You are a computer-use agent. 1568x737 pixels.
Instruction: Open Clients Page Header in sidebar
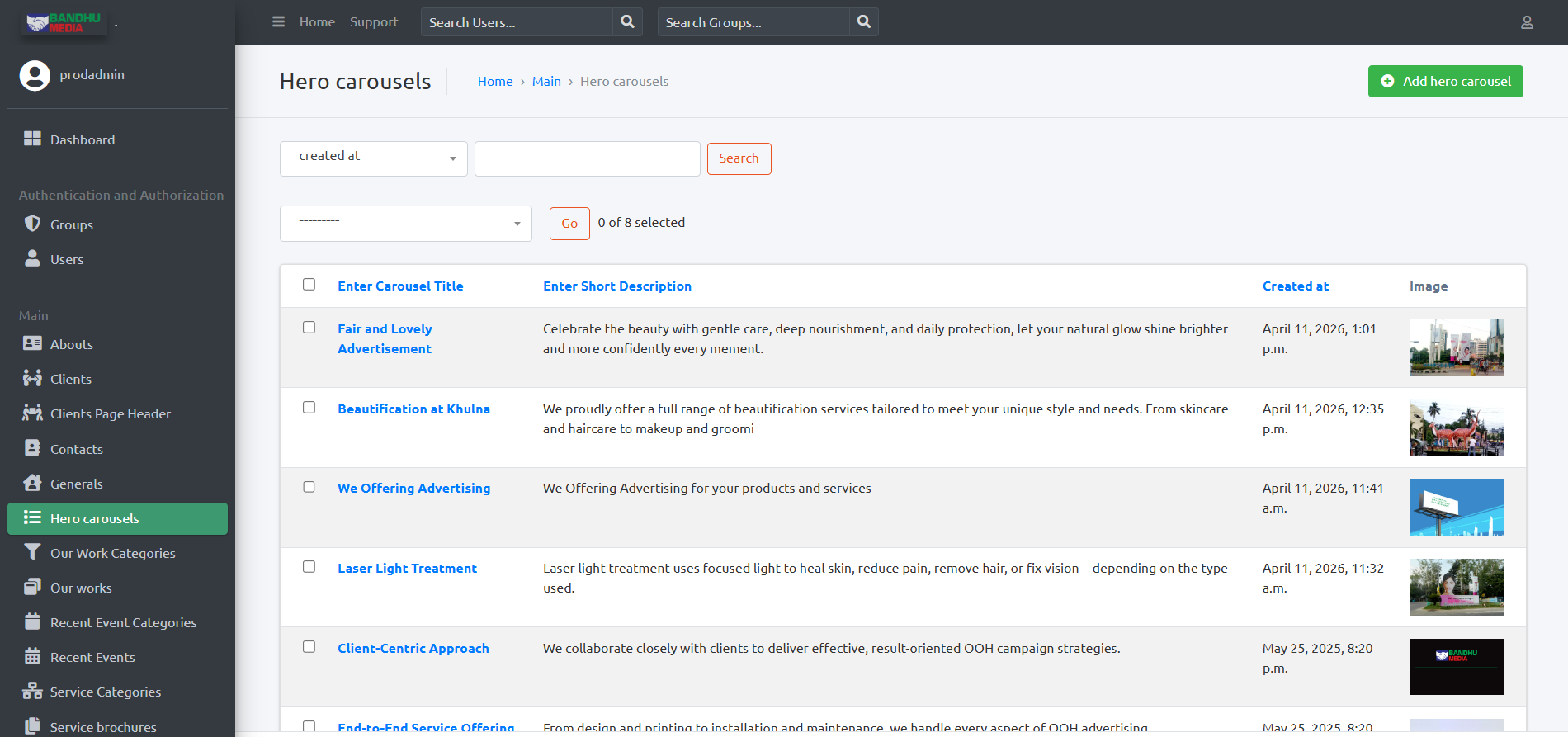[110, 413]
